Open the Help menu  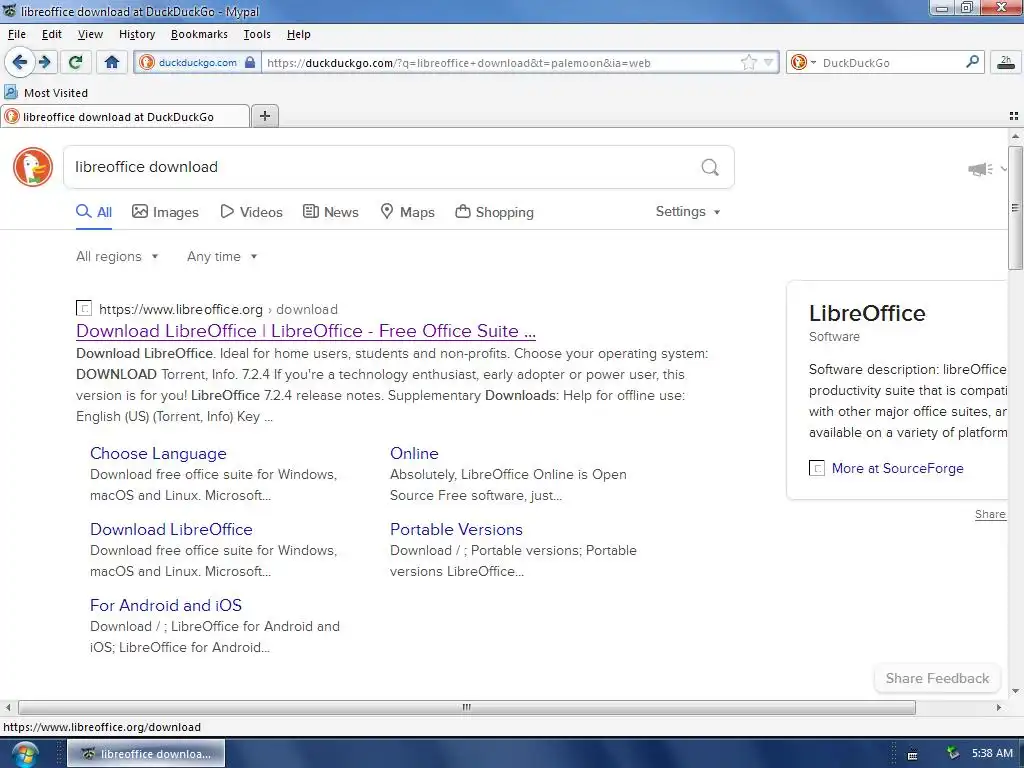(x=298, y=34)
